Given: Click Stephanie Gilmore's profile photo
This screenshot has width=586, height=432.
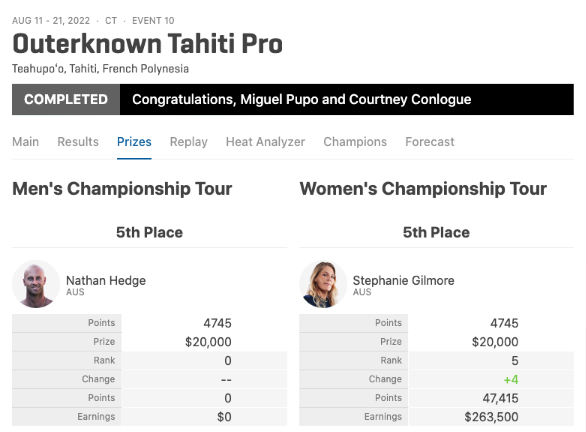Looking at the screenshot, I should pos(323,284).
